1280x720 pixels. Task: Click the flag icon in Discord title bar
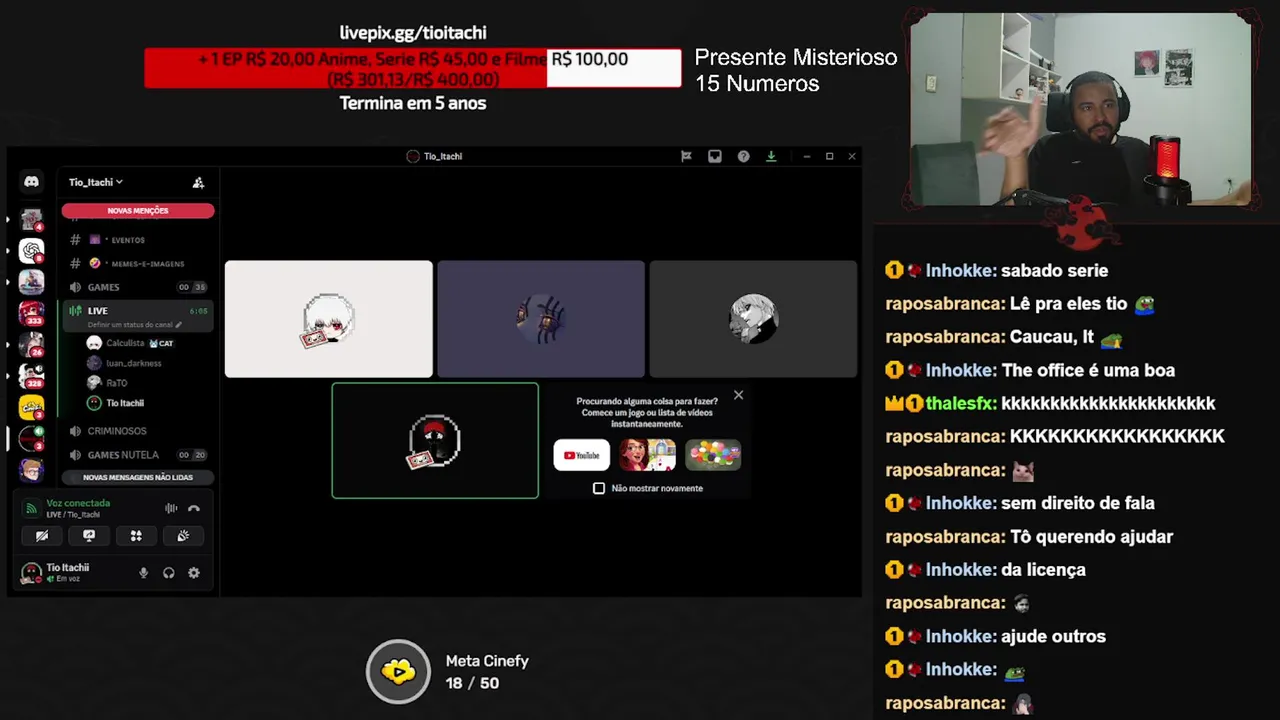[686, 156]
